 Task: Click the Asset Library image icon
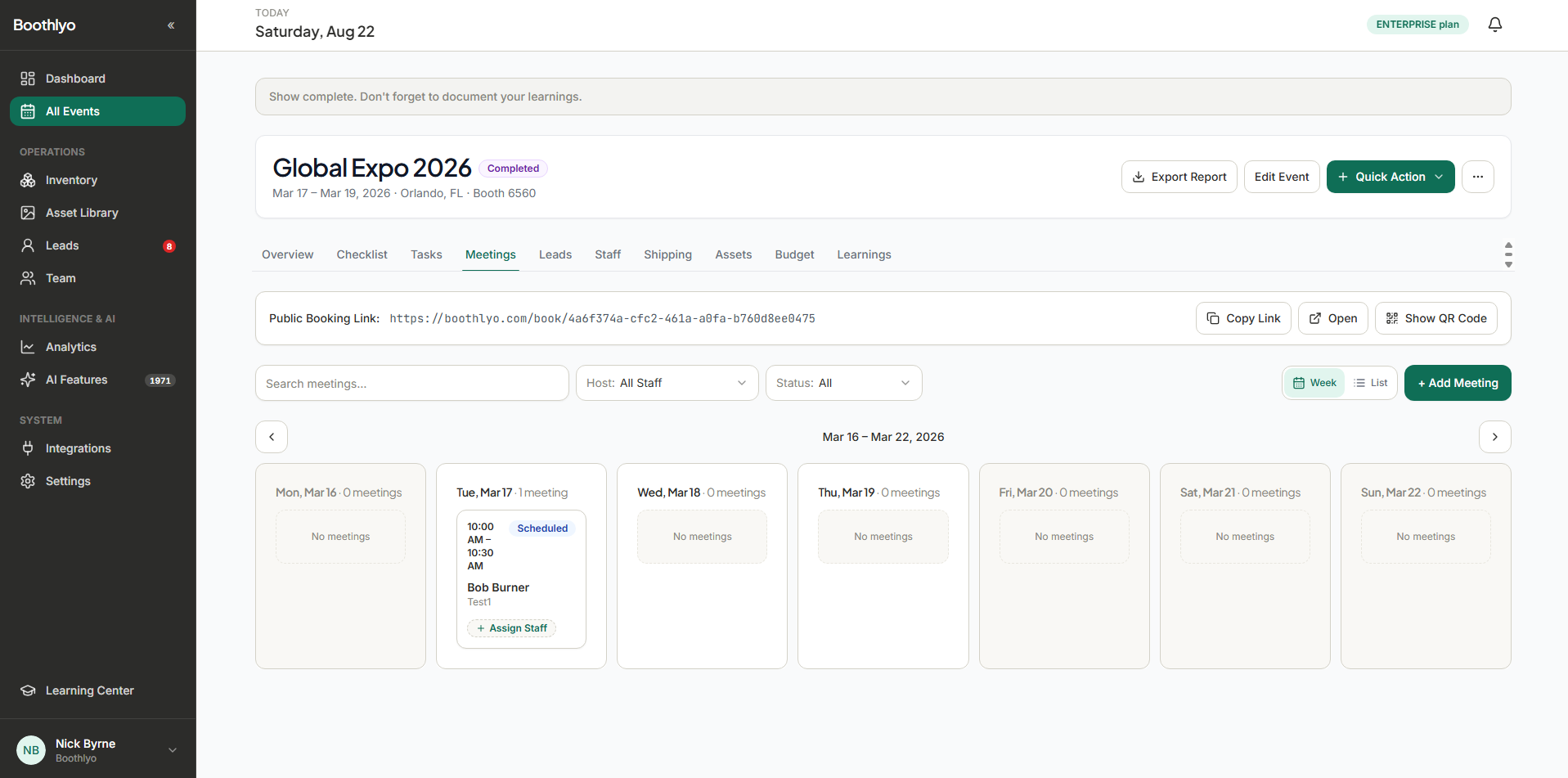pyautogui.click(x=28, y=213)
